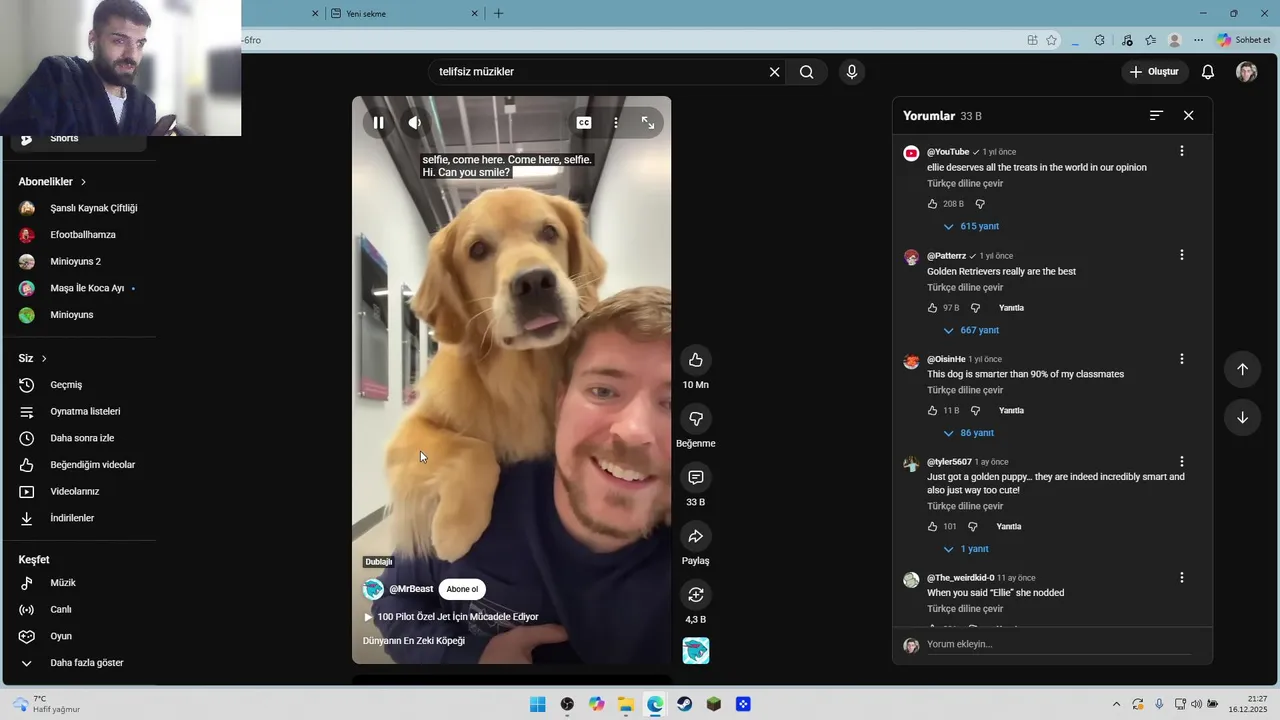Expand the 667 yanıt replies
The height and width of the screenshot is (720, 1280).
pos(971,330)
